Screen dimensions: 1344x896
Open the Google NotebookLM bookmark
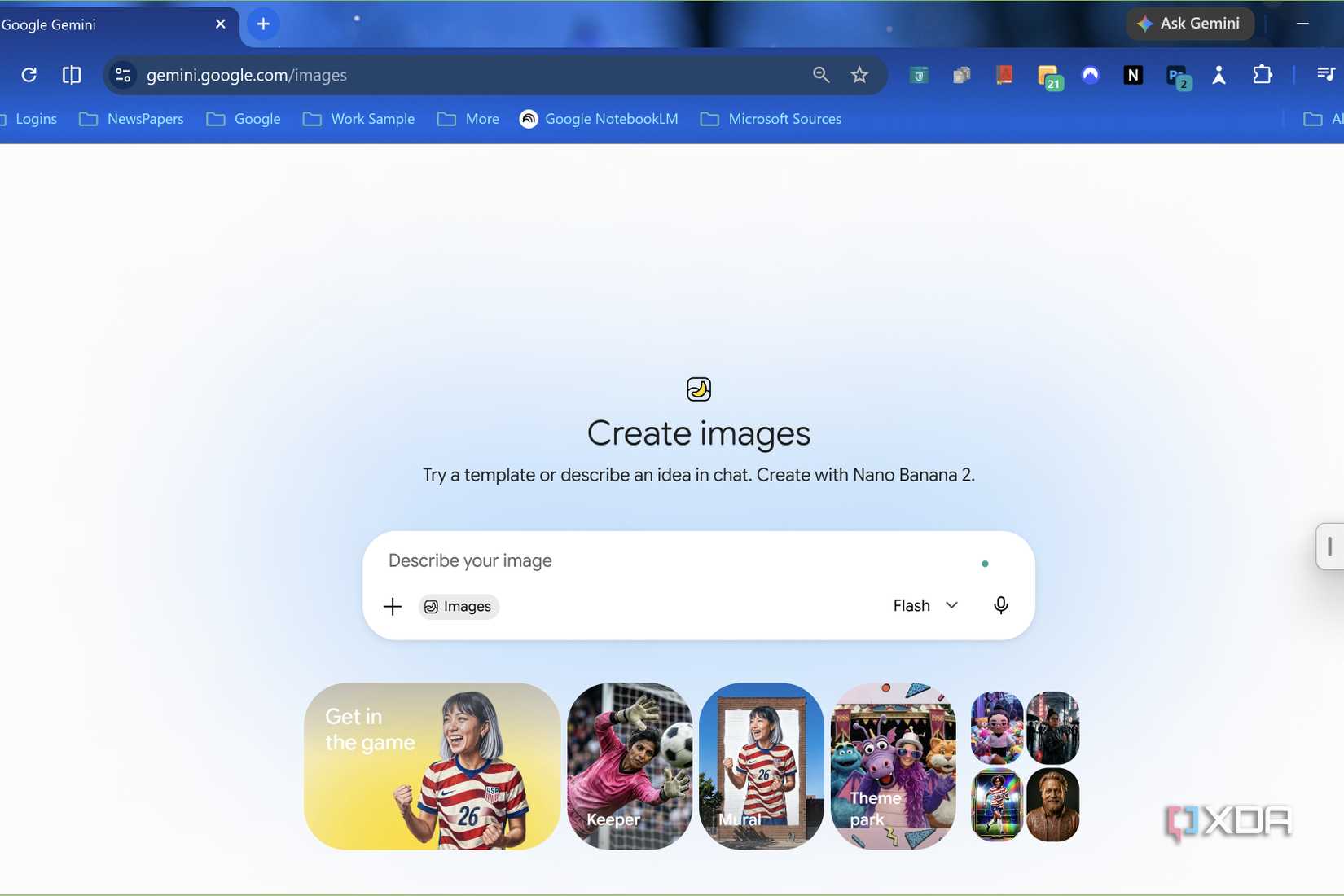(599, 119)
